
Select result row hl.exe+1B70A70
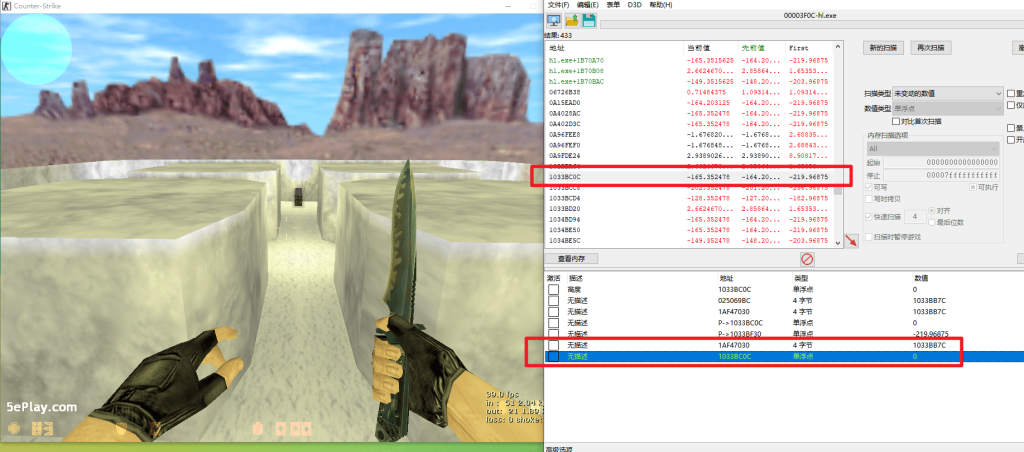(x=690, y=60)
